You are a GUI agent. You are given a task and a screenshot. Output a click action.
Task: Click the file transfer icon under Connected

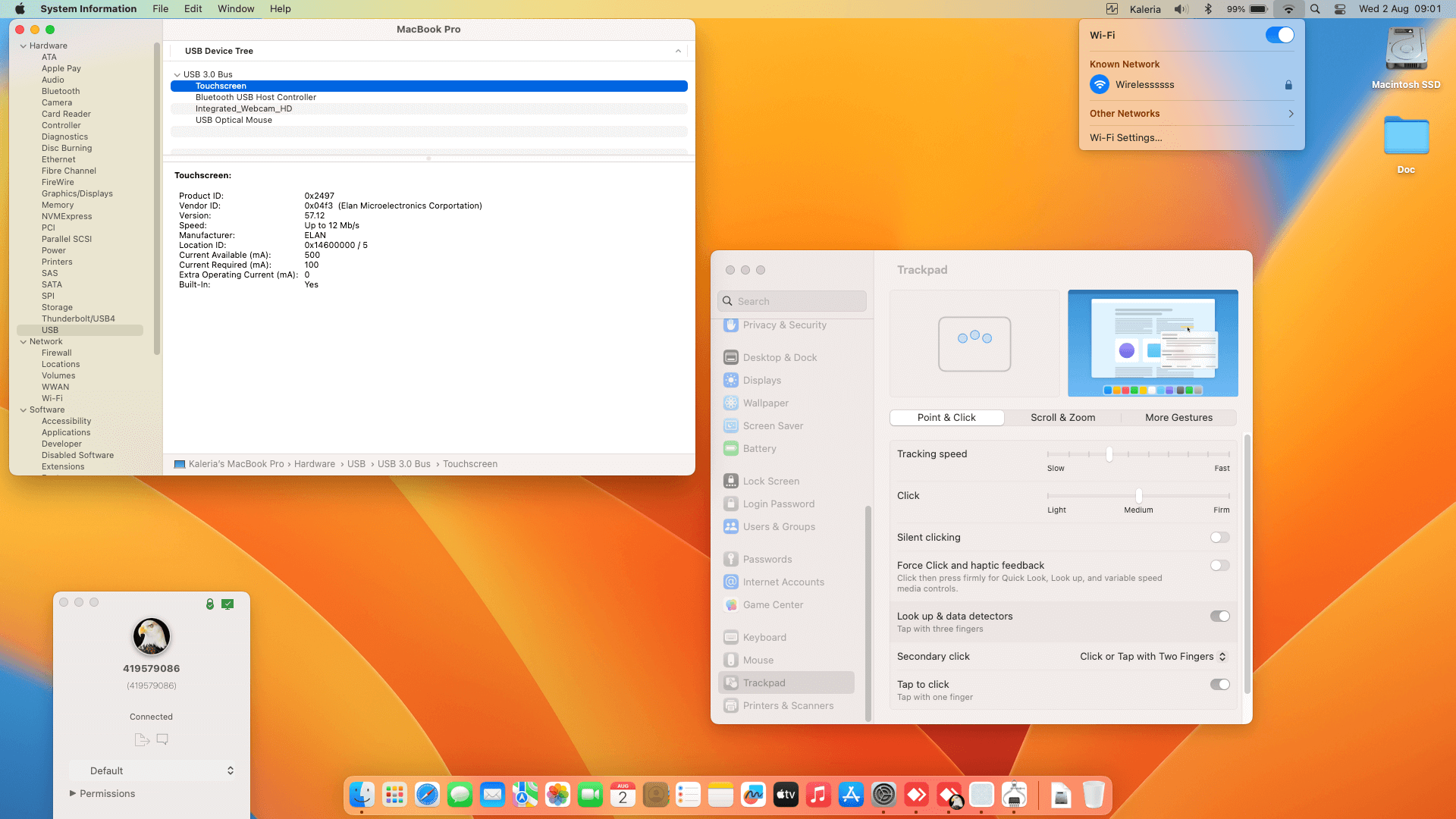click(141, 739)
